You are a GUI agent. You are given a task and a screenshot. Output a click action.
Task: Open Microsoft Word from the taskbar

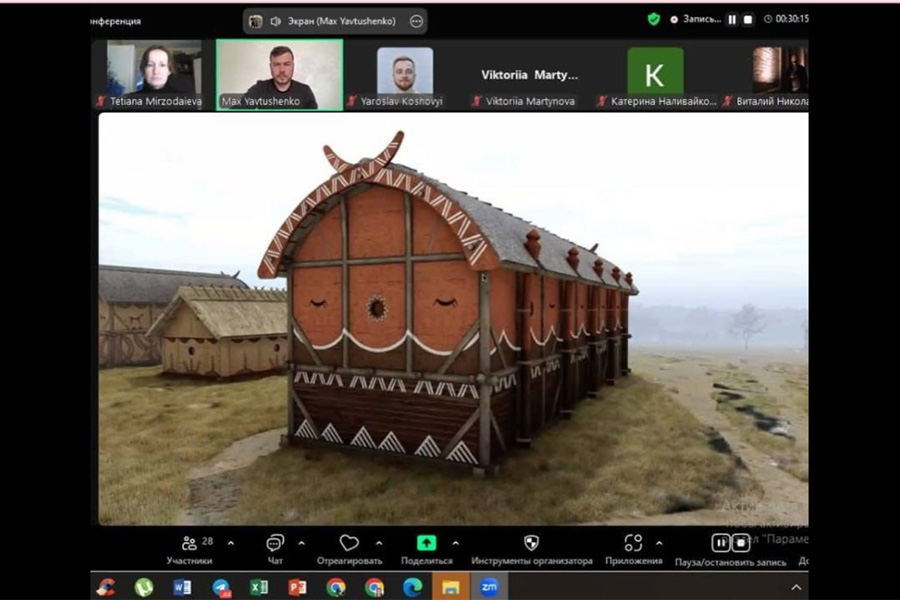coord(182,587)
